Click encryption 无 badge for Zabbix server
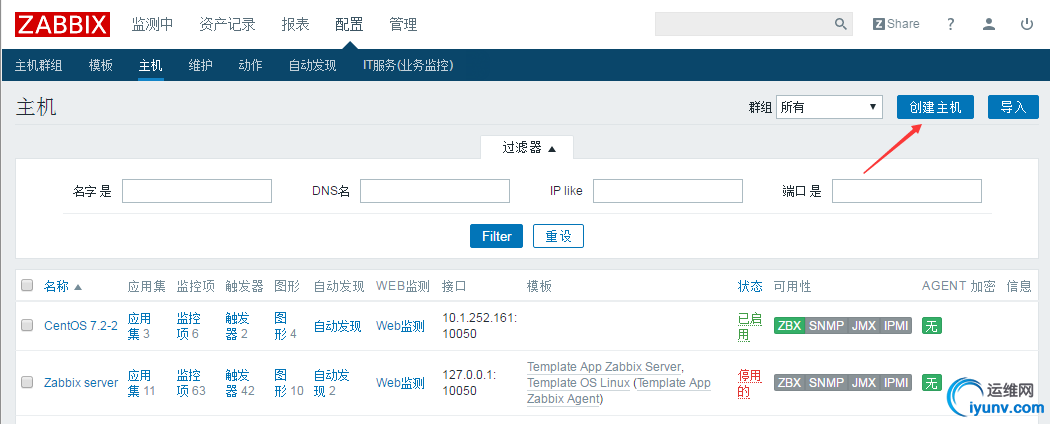Screen dimensions: 1050x424 click(931, 382)
